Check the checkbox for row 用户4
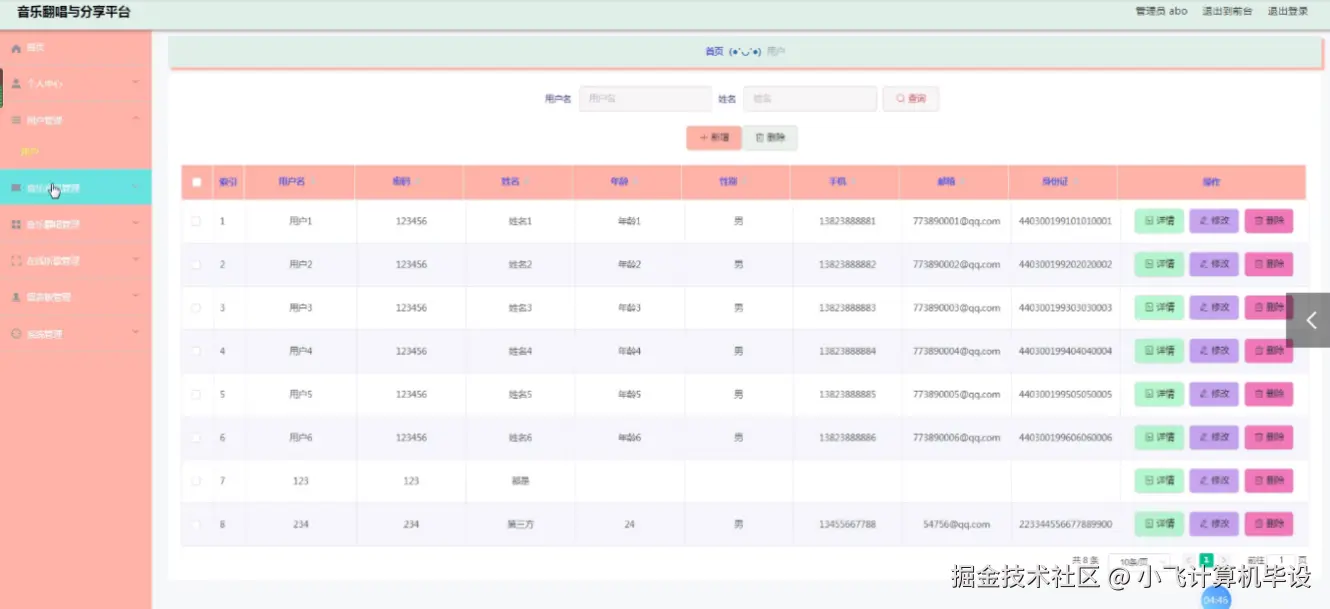 (x=196, y=351)
